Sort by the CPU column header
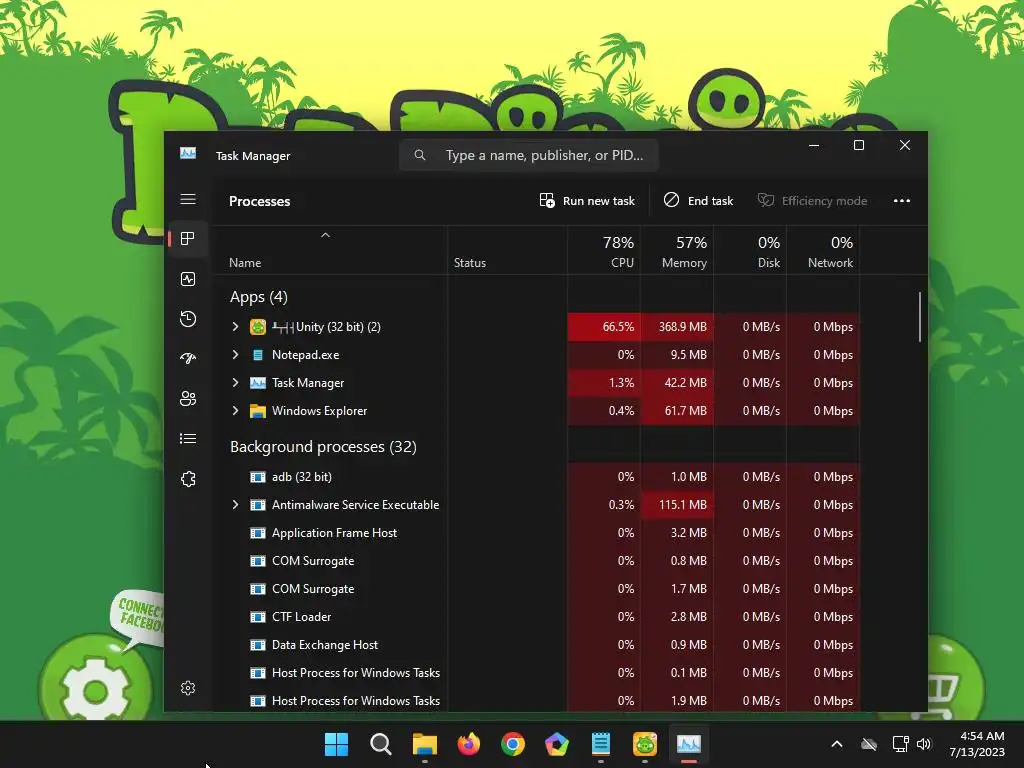The width and height of the screenshot is (1024, 768). tap(604, 251)
